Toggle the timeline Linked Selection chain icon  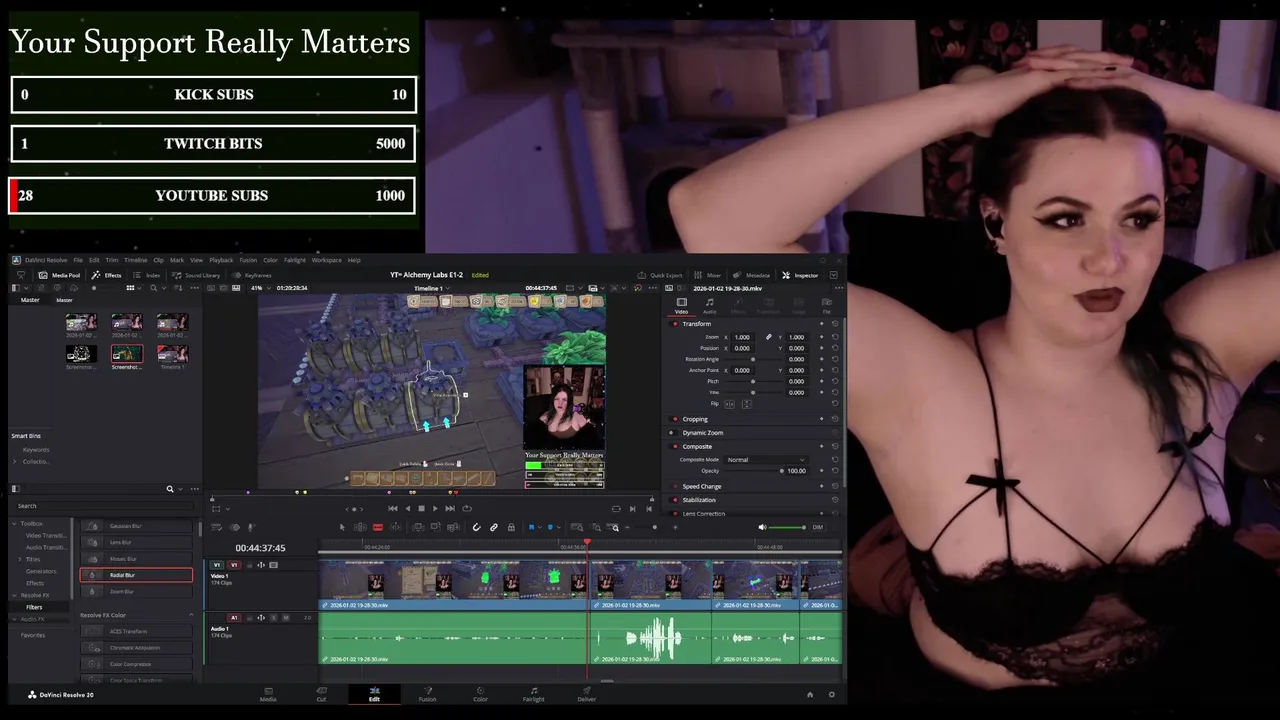pyautogui.click(x=493, y=527)
